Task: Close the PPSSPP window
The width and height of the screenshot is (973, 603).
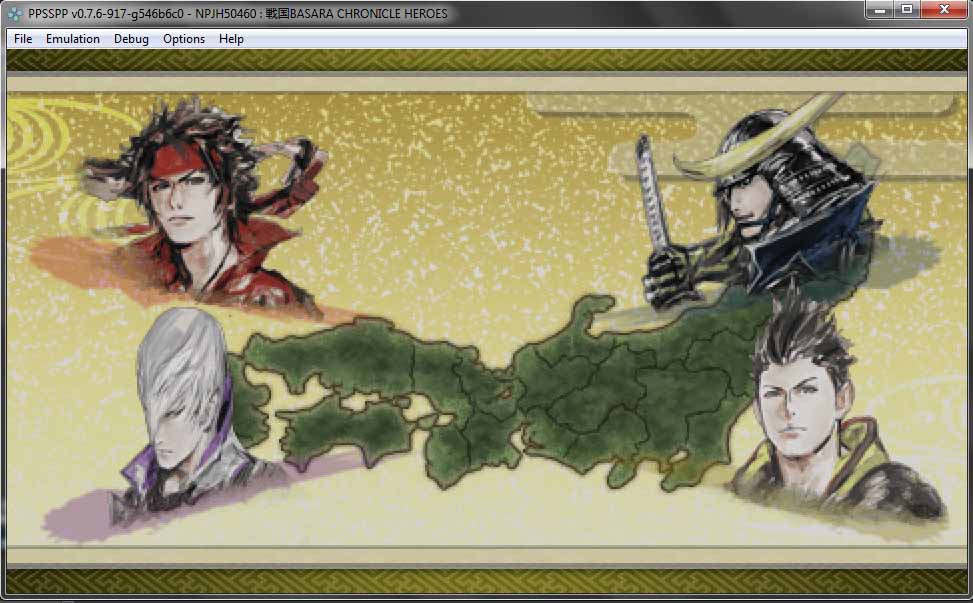Action: [943, 10]
